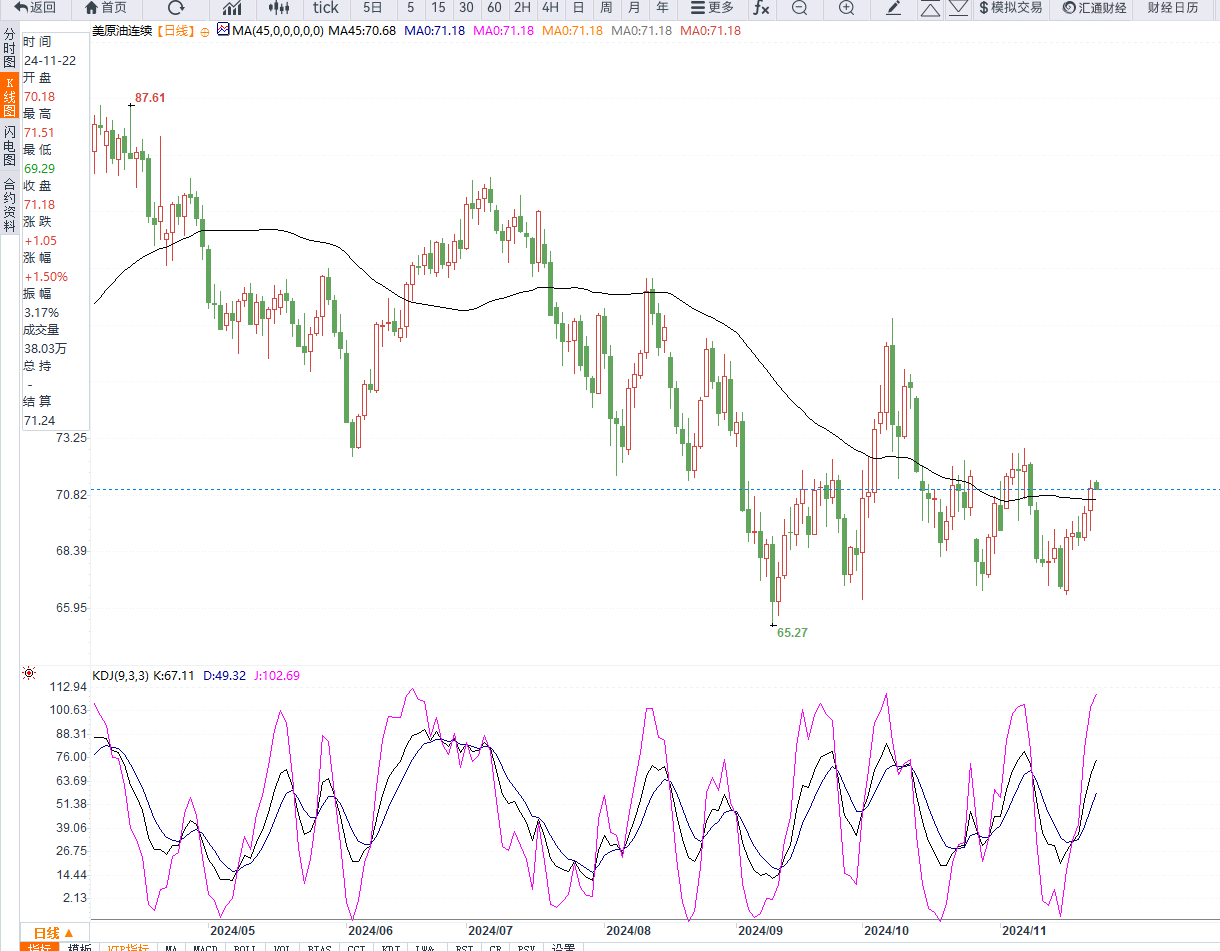Select the VIP指标 bottom tab

pyautogui.click(x=128, y=946)
